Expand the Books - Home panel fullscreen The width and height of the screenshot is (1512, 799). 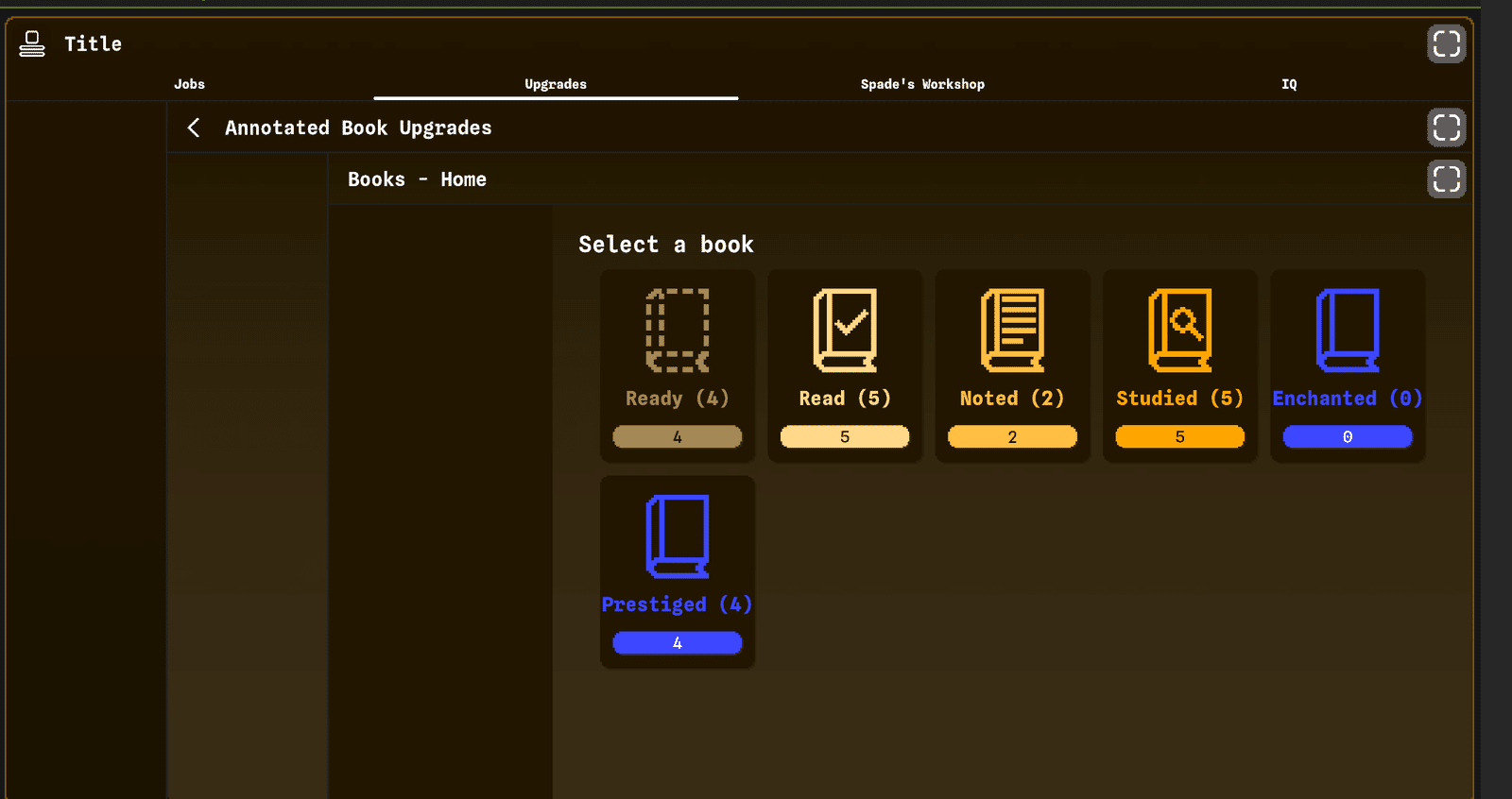point(1447,178)
